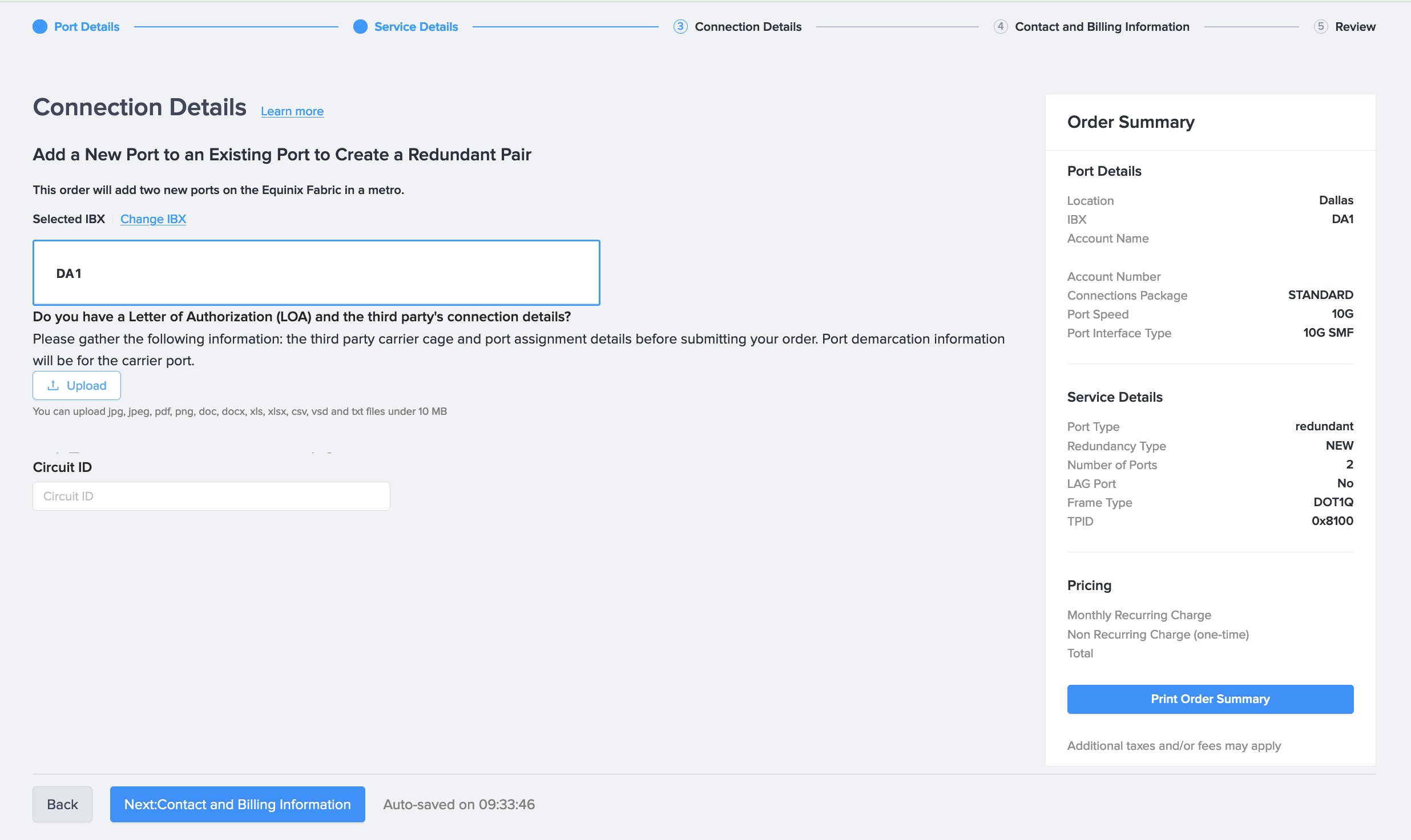Click the upload file types hint
This screenshot has height=840, width=1411.
(240, 411)
